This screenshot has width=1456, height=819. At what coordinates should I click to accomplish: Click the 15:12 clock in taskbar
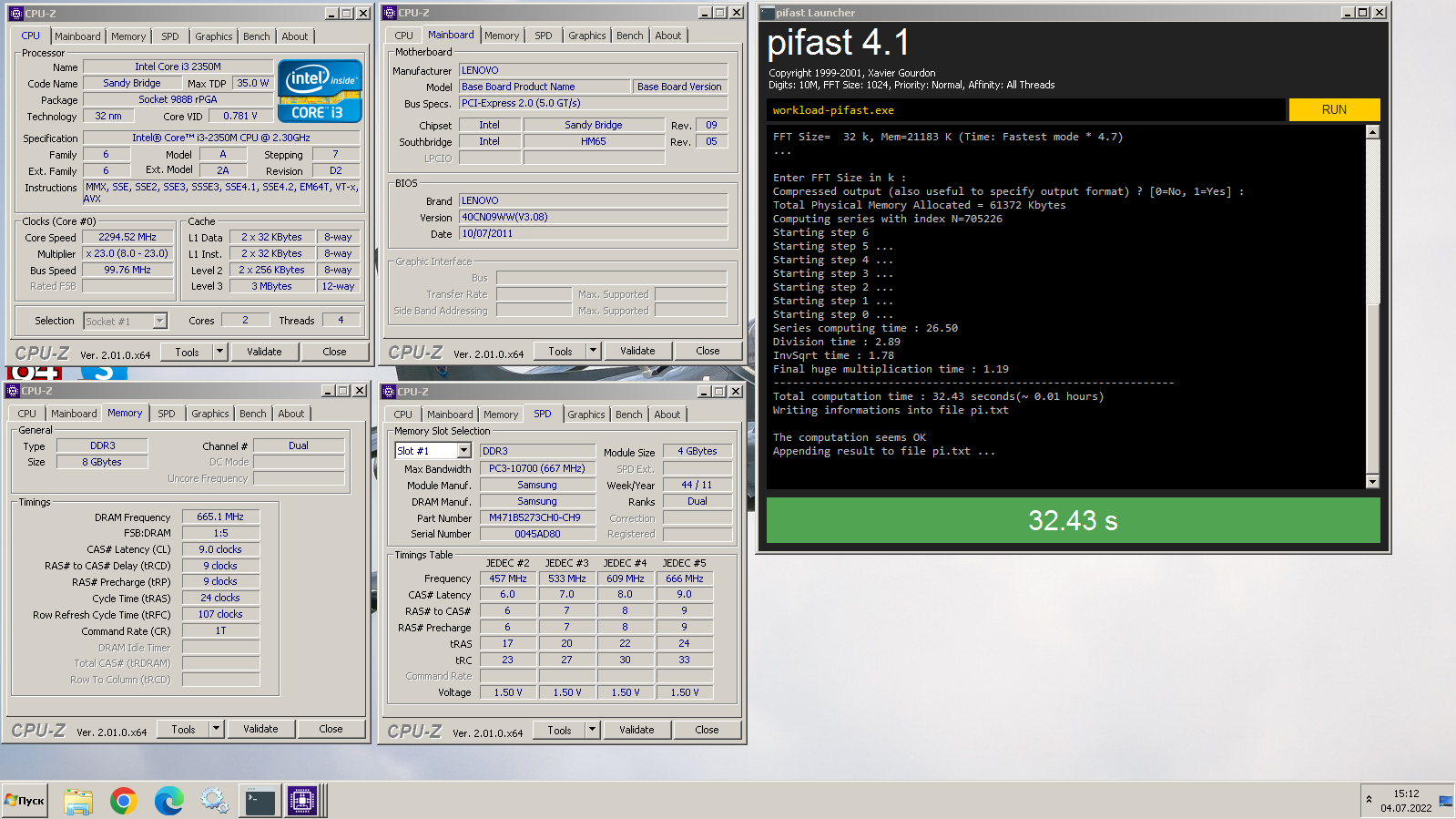(1406, 793)
